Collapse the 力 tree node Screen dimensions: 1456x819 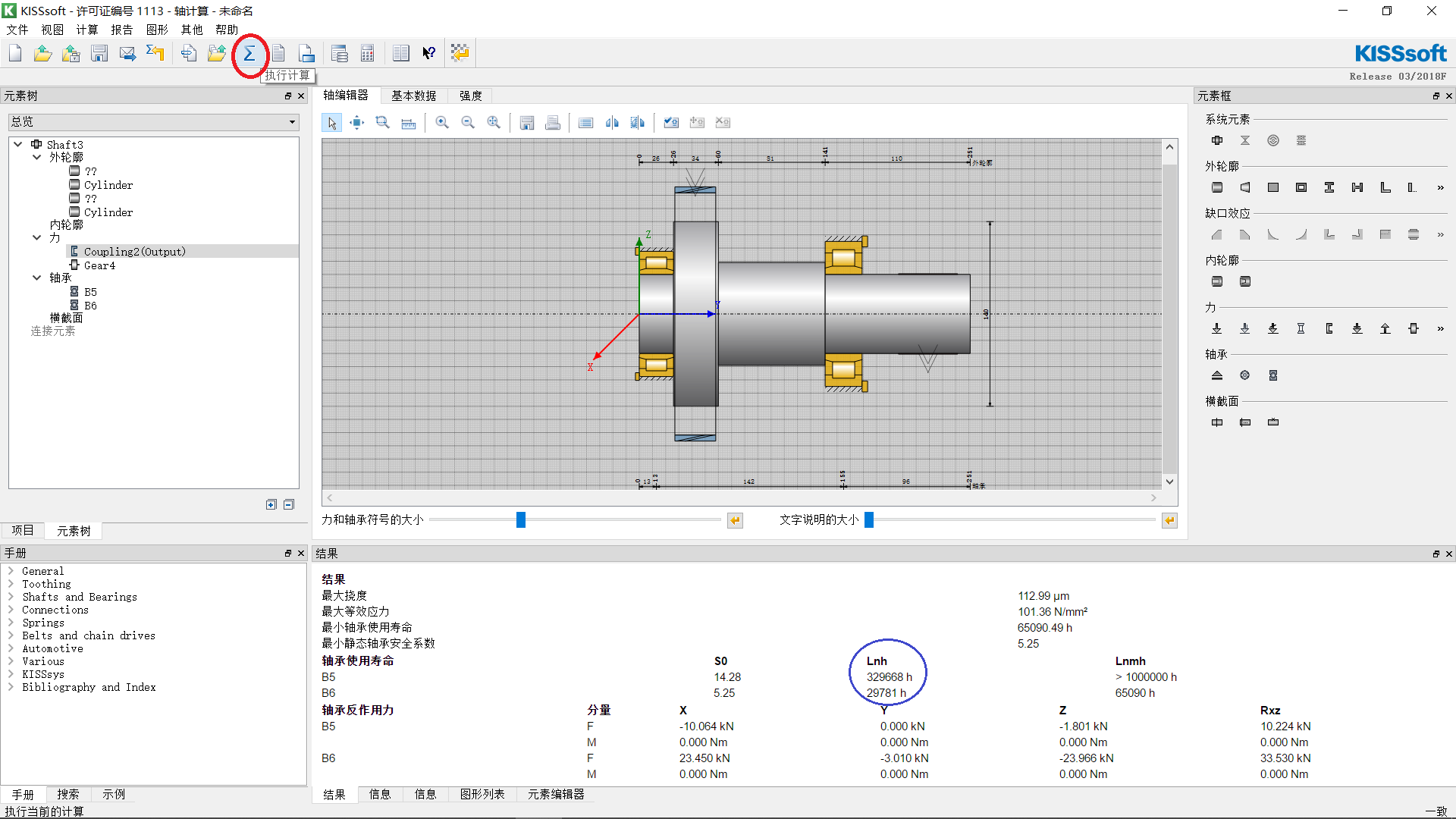click(x=36, y=237)
